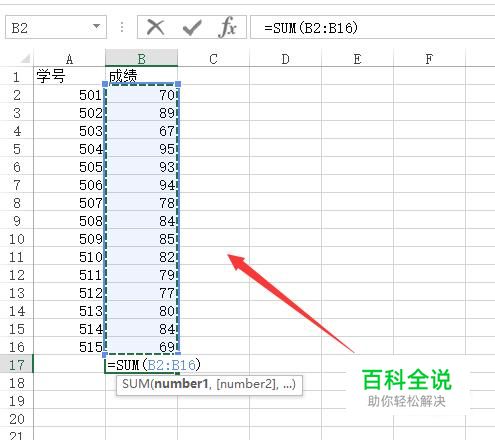The width and height of the screenshot is (495, 440).
Task: Click cell with student number 501
Action: click(69, 95)
